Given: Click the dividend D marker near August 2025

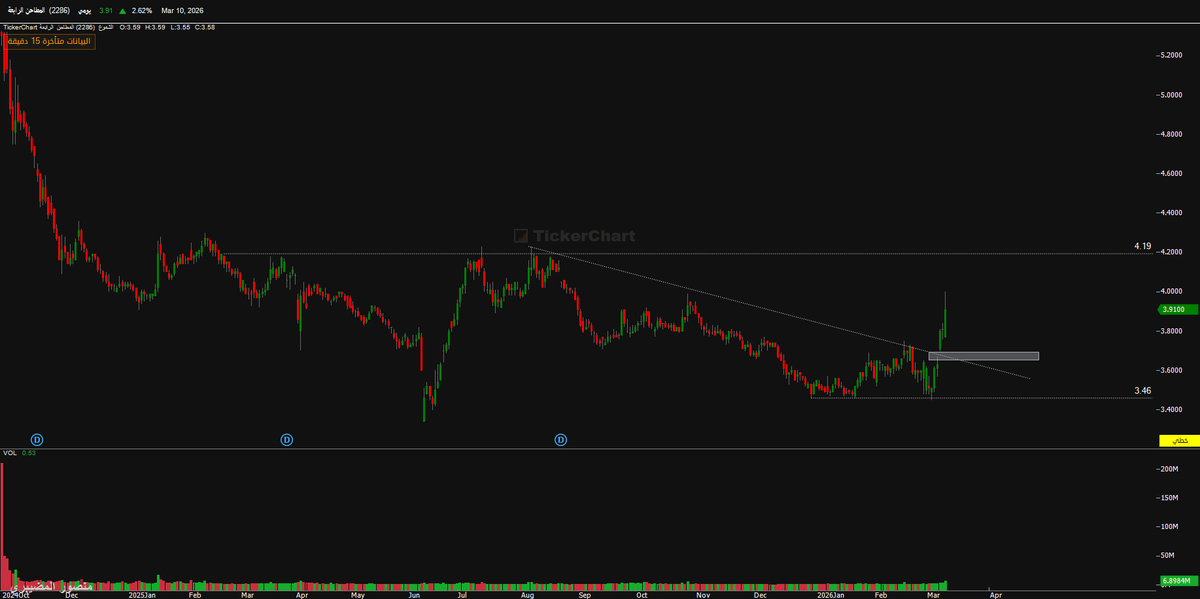Looking at the screenshot, I should tap(561, 439).
